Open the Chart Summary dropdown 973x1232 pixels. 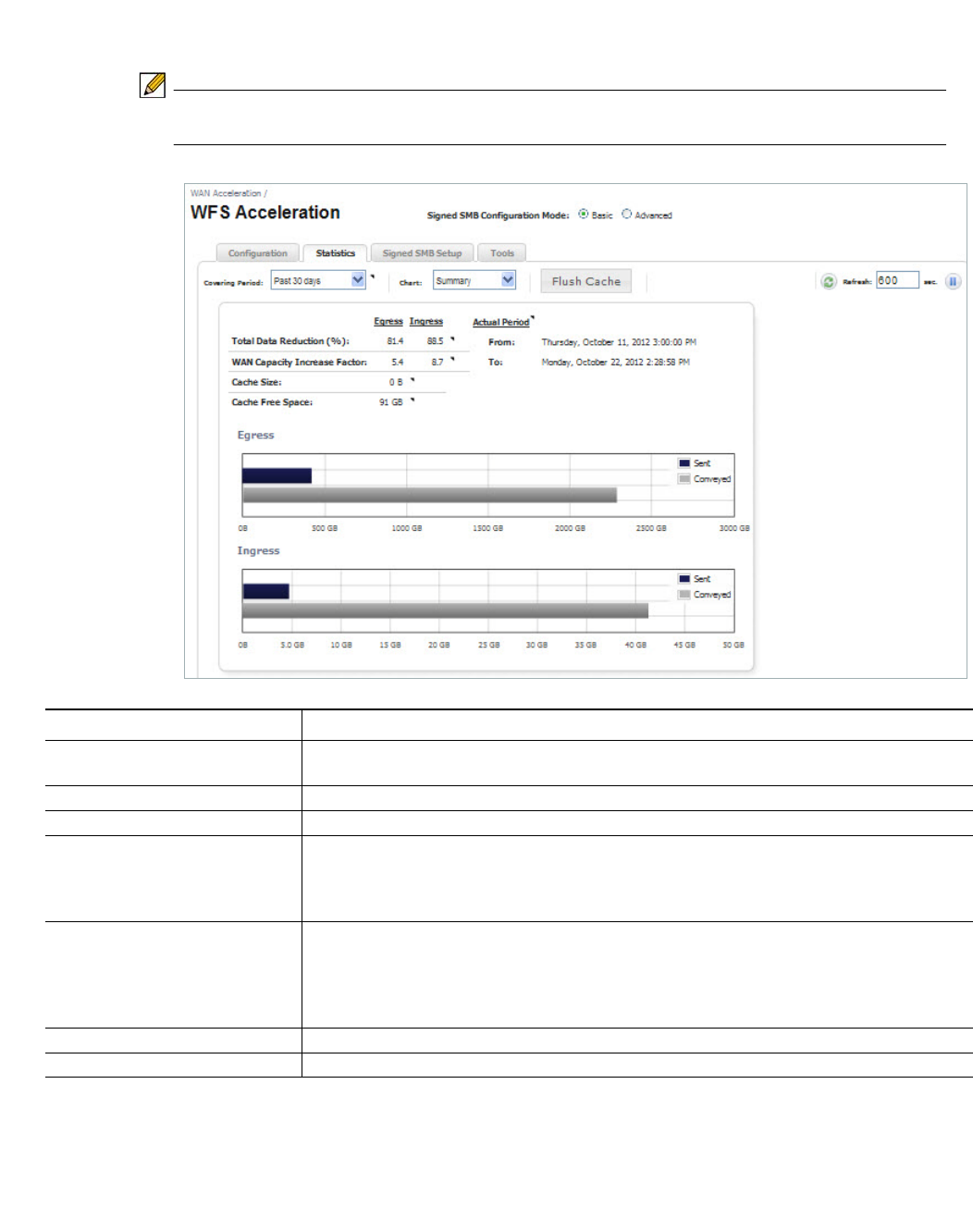474,280
